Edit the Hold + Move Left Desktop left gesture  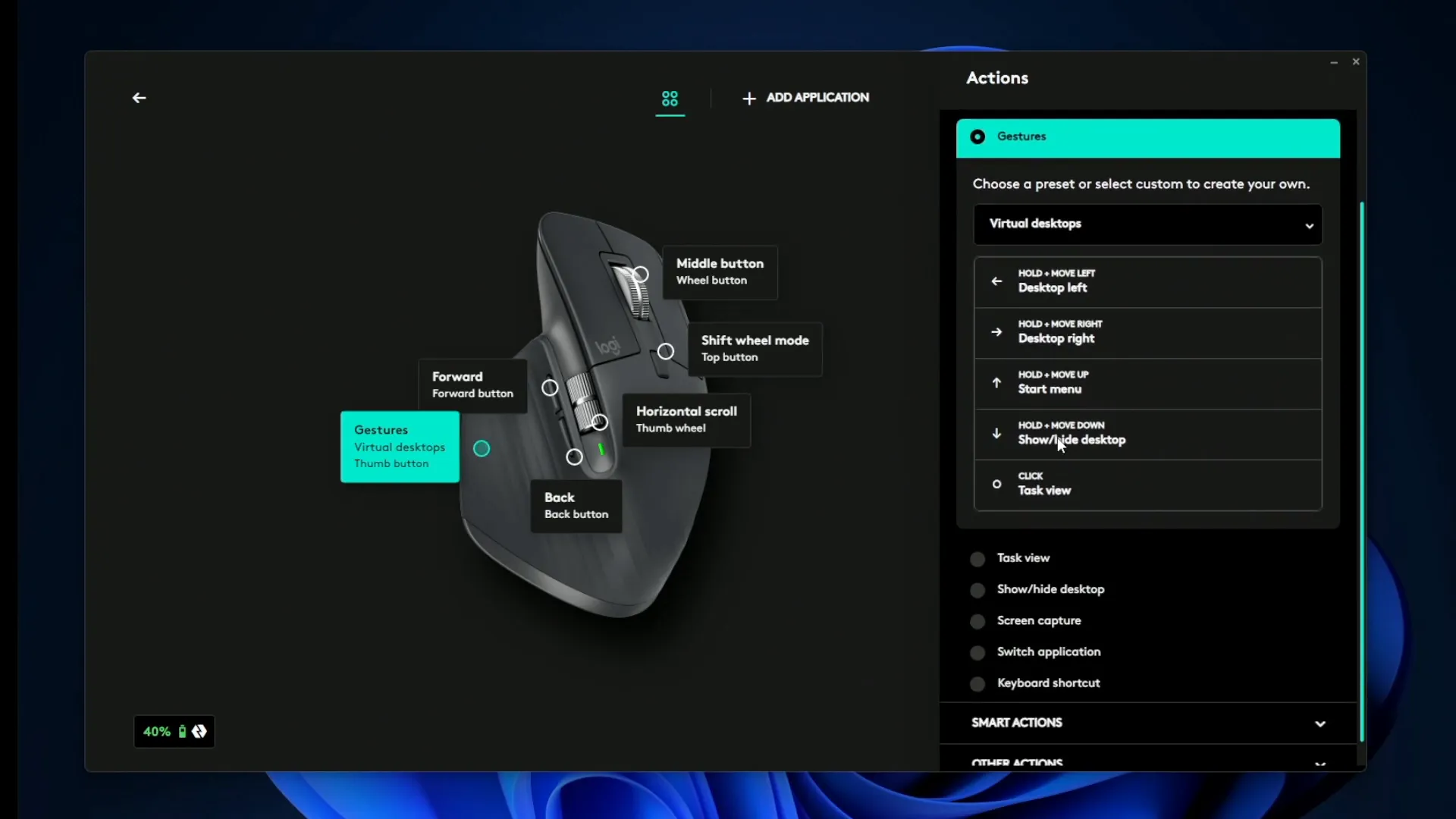[x=1147, y=282]
